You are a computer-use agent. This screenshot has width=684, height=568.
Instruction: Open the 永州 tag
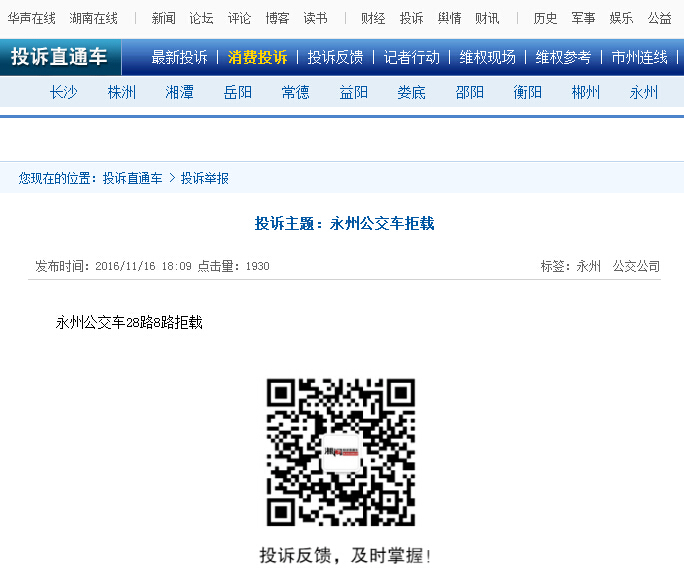pyautogui.click(x=588, y=266)
